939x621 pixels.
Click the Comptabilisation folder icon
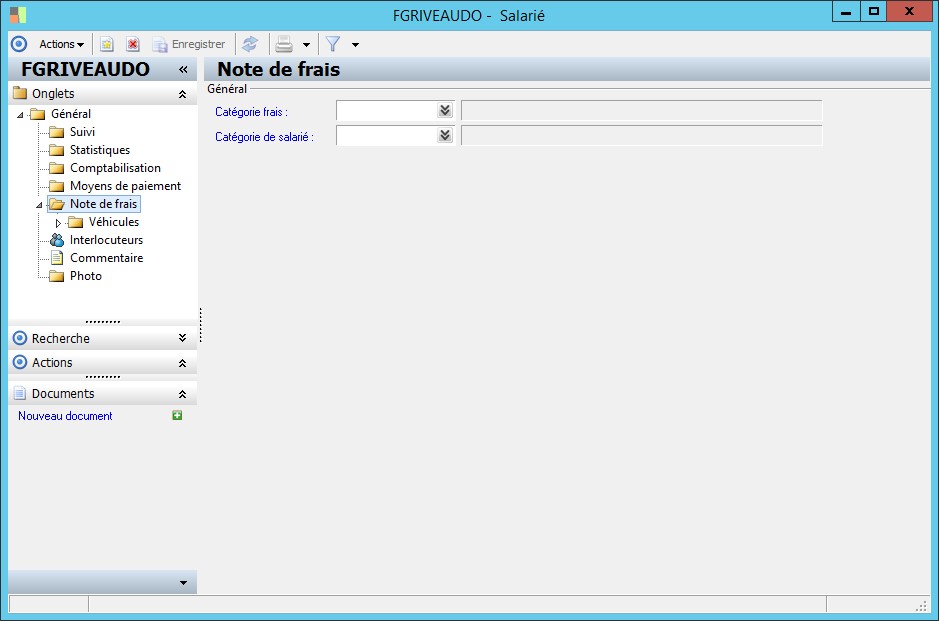point(57,168)
